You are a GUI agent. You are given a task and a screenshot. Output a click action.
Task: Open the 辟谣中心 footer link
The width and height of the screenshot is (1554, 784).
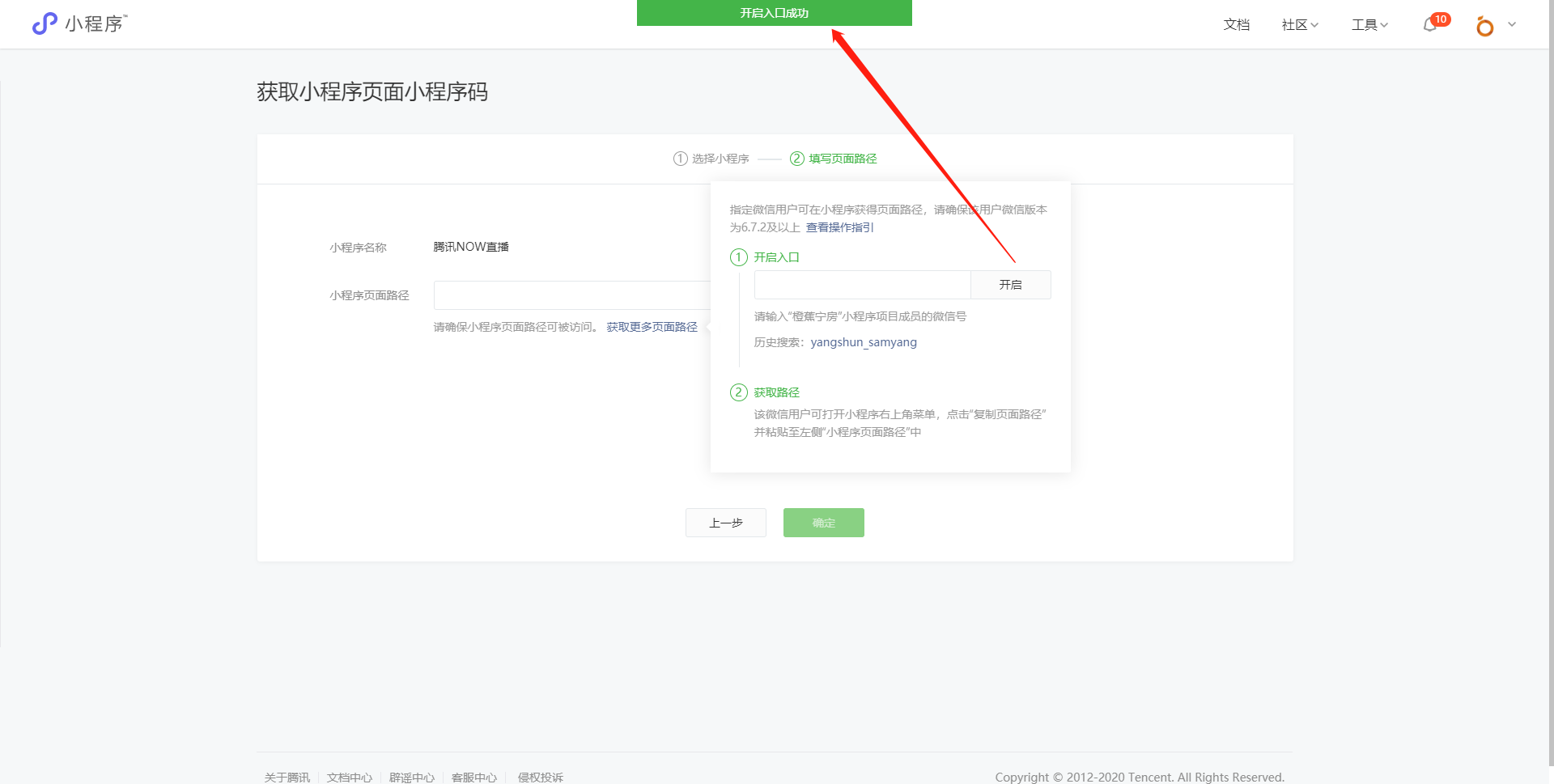click(412, 778)
